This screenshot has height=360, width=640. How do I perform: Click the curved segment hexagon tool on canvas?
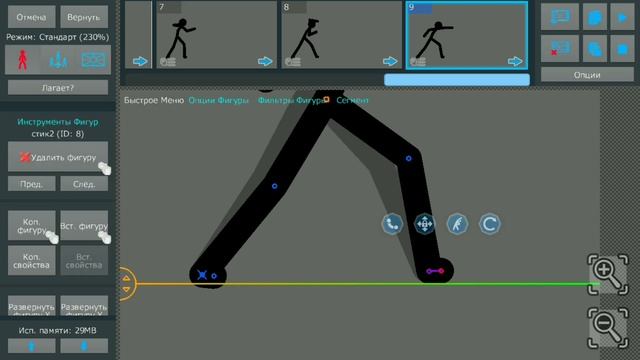coord(392,224)
